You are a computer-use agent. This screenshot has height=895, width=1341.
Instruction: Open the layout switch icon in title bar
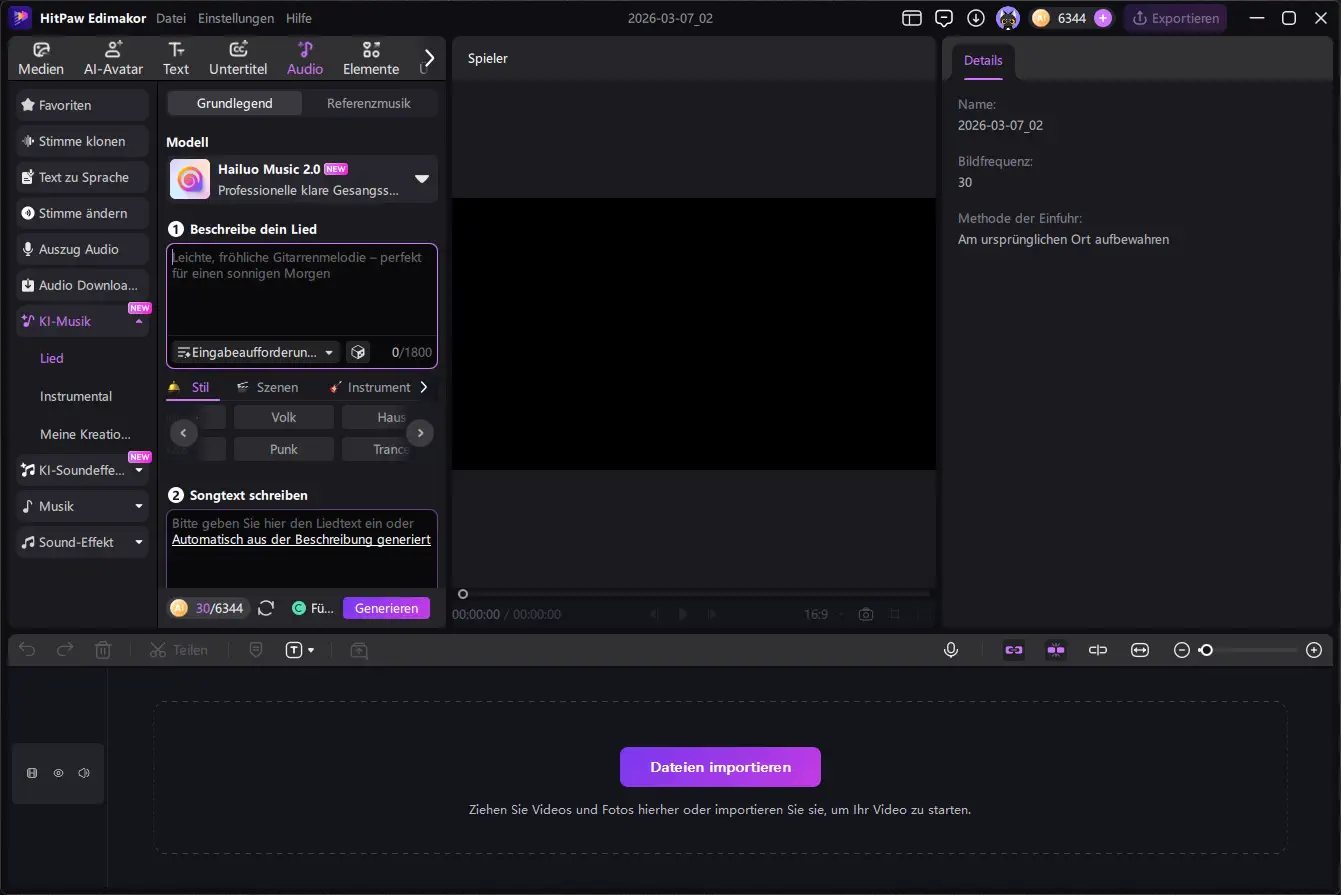pyautogui.click(x=911, y=18)
